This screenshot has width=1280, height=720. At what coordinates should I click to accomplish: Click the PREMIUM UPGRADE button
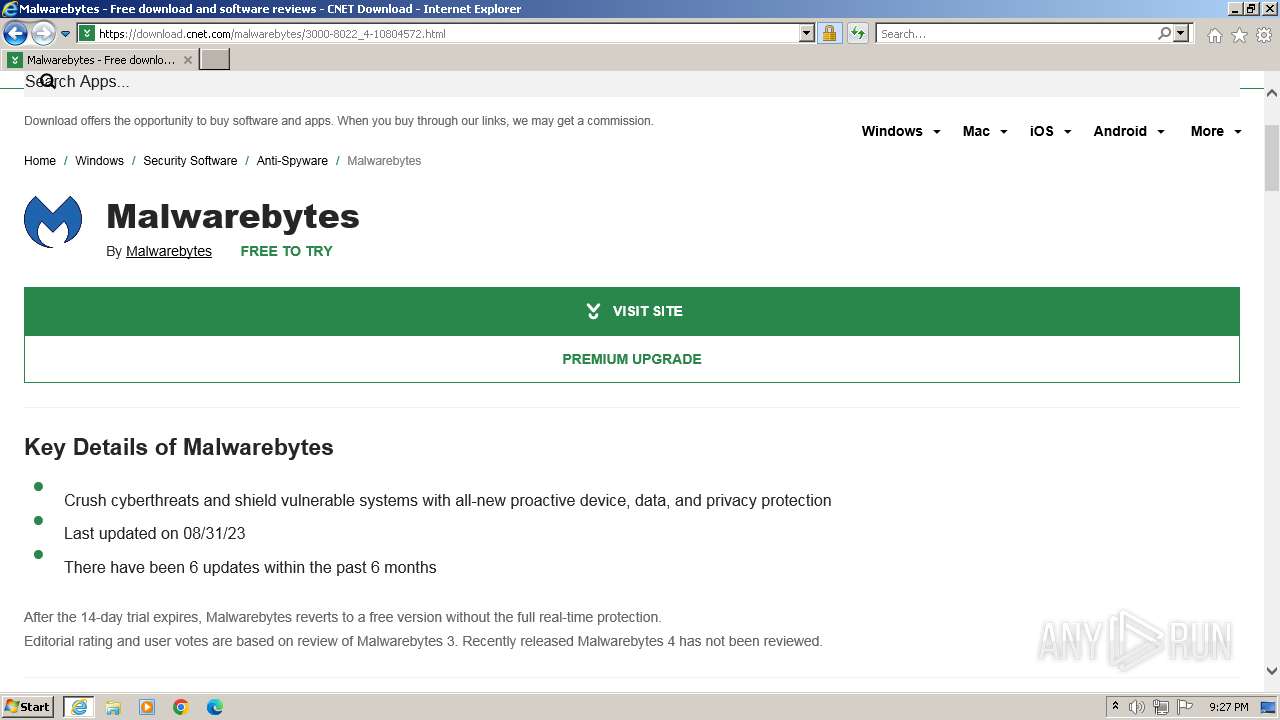(x=632, y=359)
